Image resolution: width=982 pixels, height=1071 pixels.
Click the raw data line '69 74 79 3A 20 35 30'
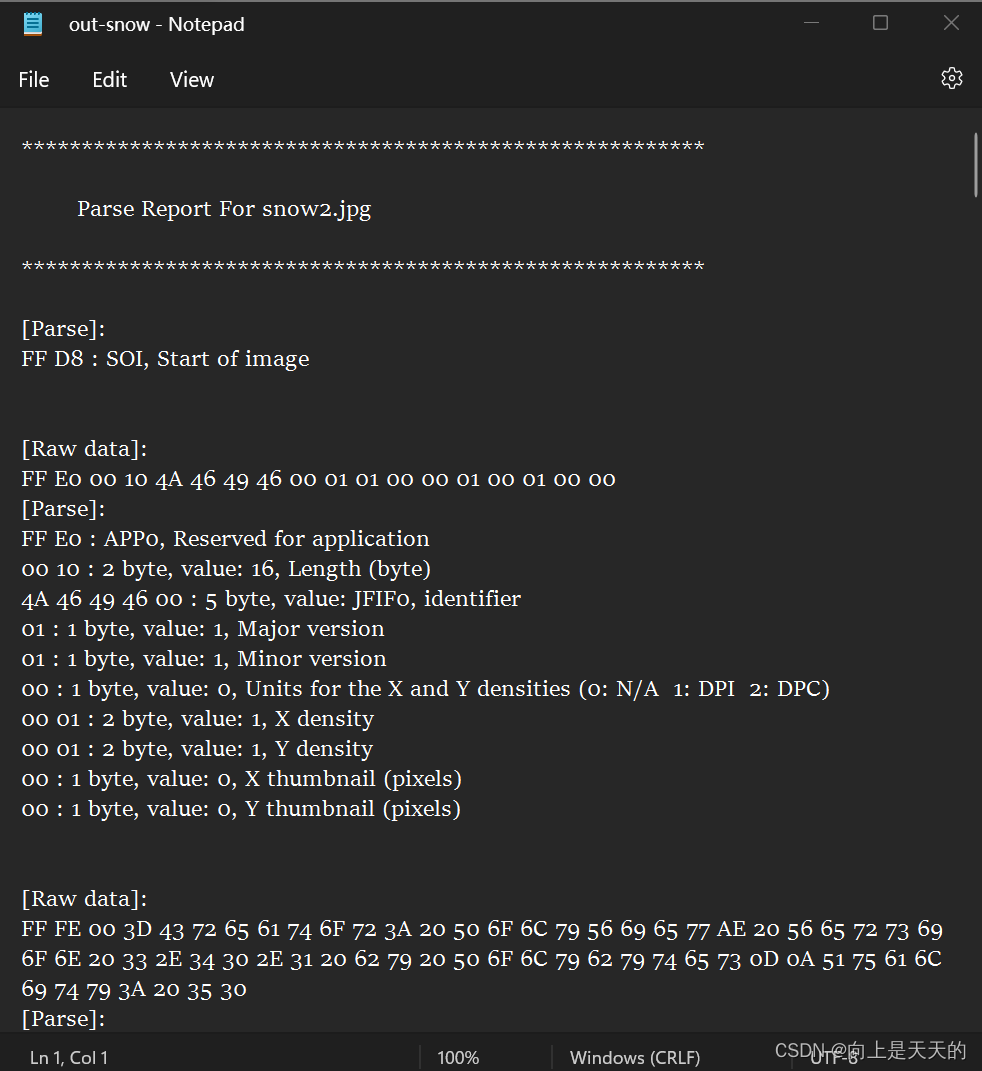[x=134, y=990]
